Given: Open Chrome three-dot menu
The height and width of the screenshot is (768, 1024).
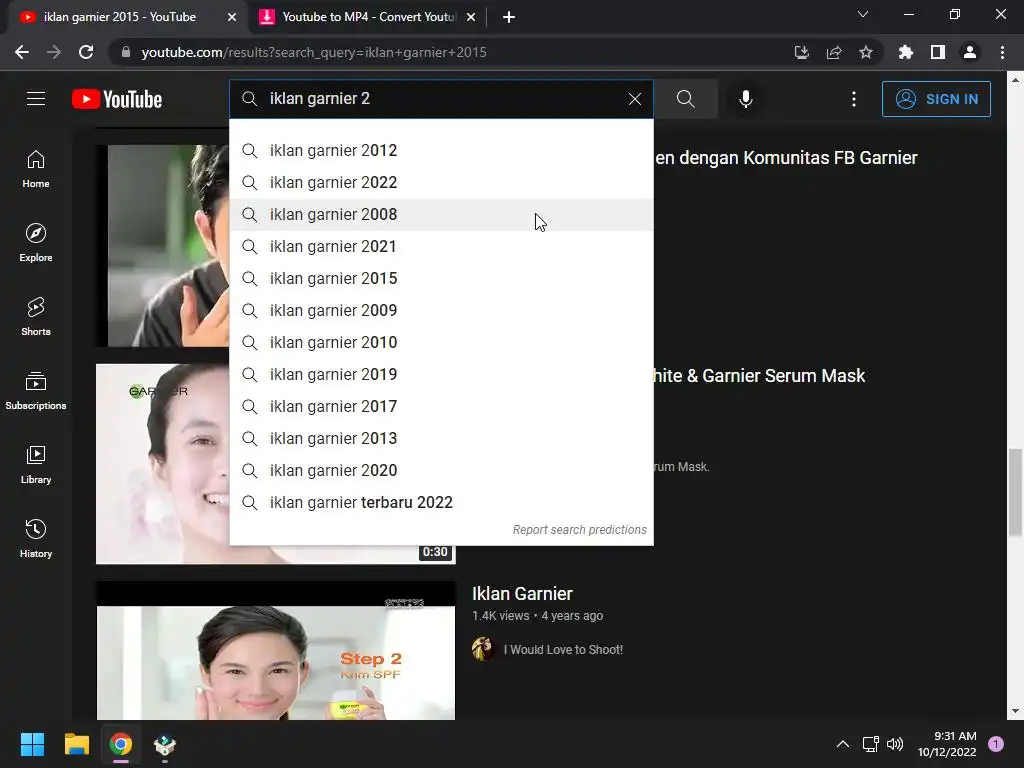Looking at the screenshot, I should (1002, 52).
